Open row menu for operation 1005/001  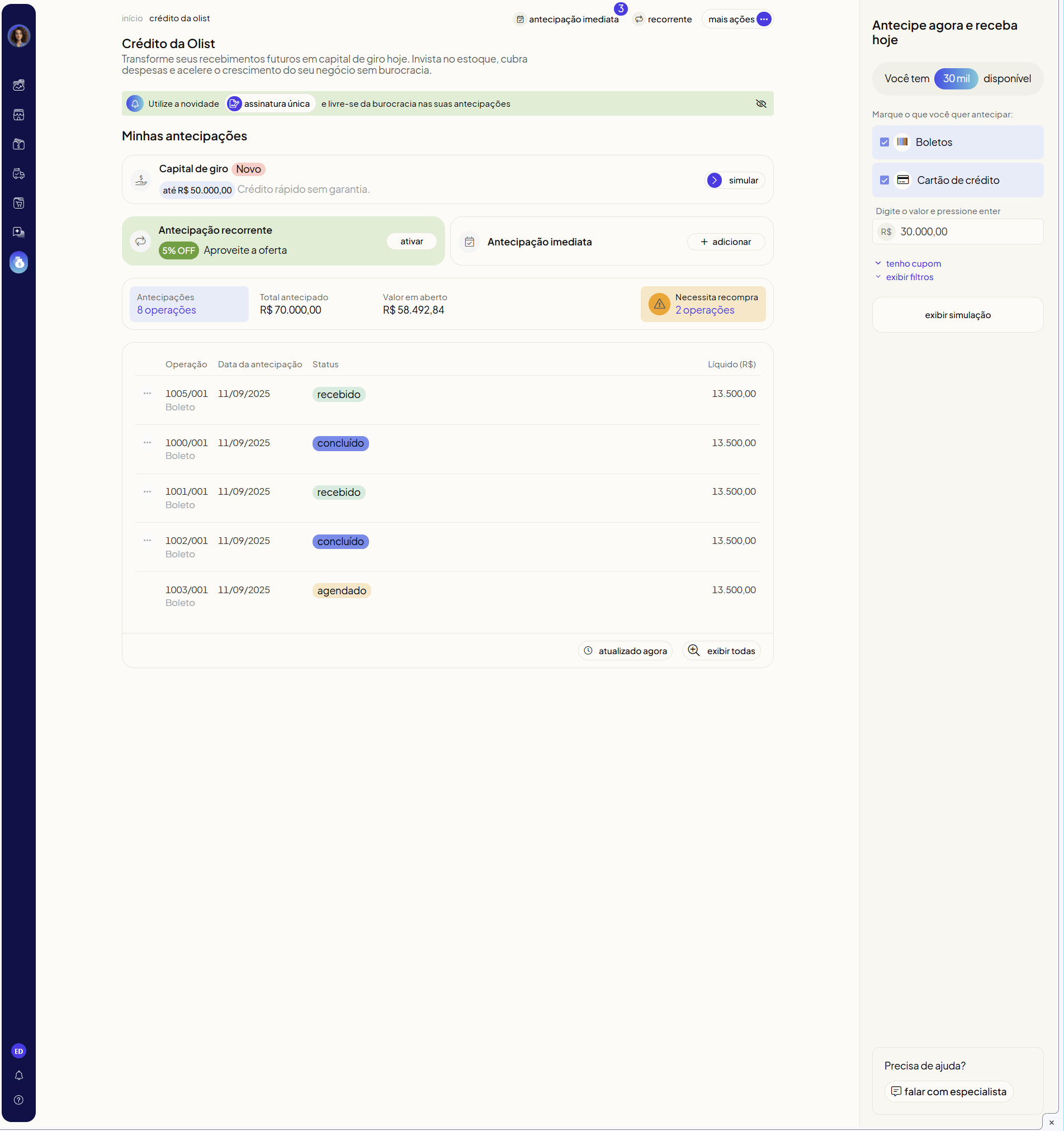(x=148, y=394)
